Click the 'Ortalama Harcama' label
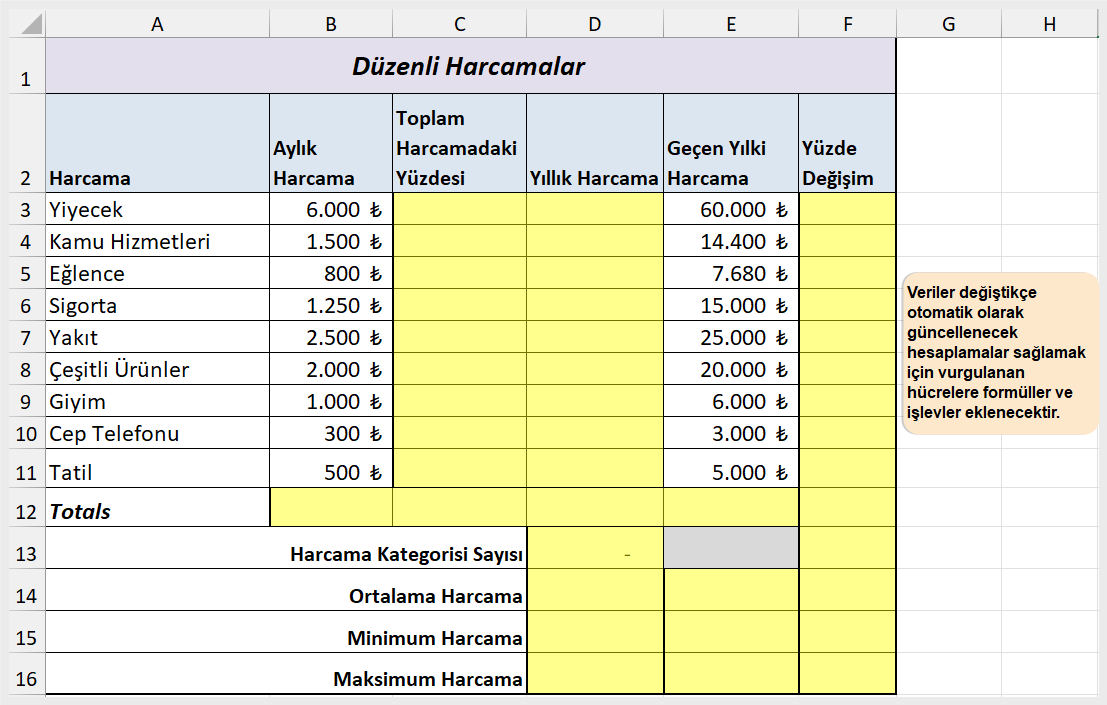This screenshot has width=1107, height=705. pyautogui.click(x=436, y=596)
